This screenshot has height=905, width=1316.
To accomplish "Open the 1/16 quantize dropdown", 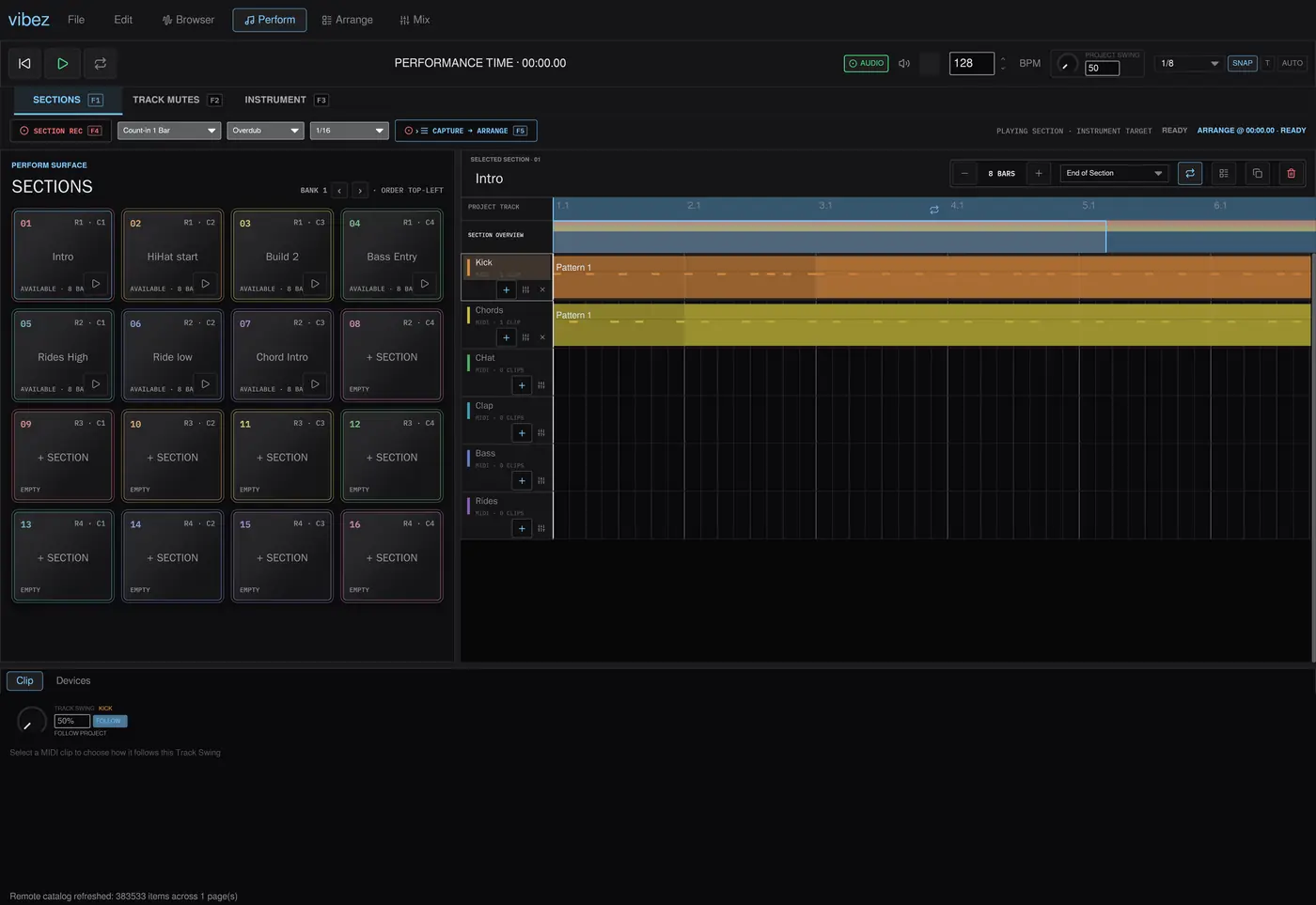I will [x=349, y=131].
